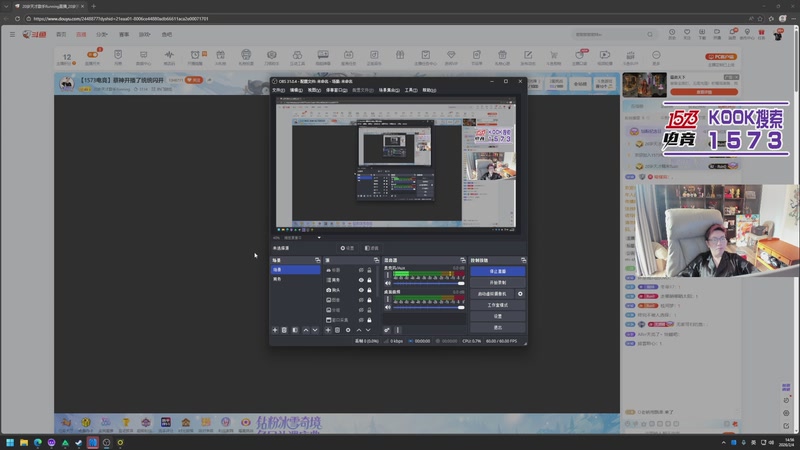
Task: Click the search magnifier icon on Douyu
Action: [x=649, y=34]
